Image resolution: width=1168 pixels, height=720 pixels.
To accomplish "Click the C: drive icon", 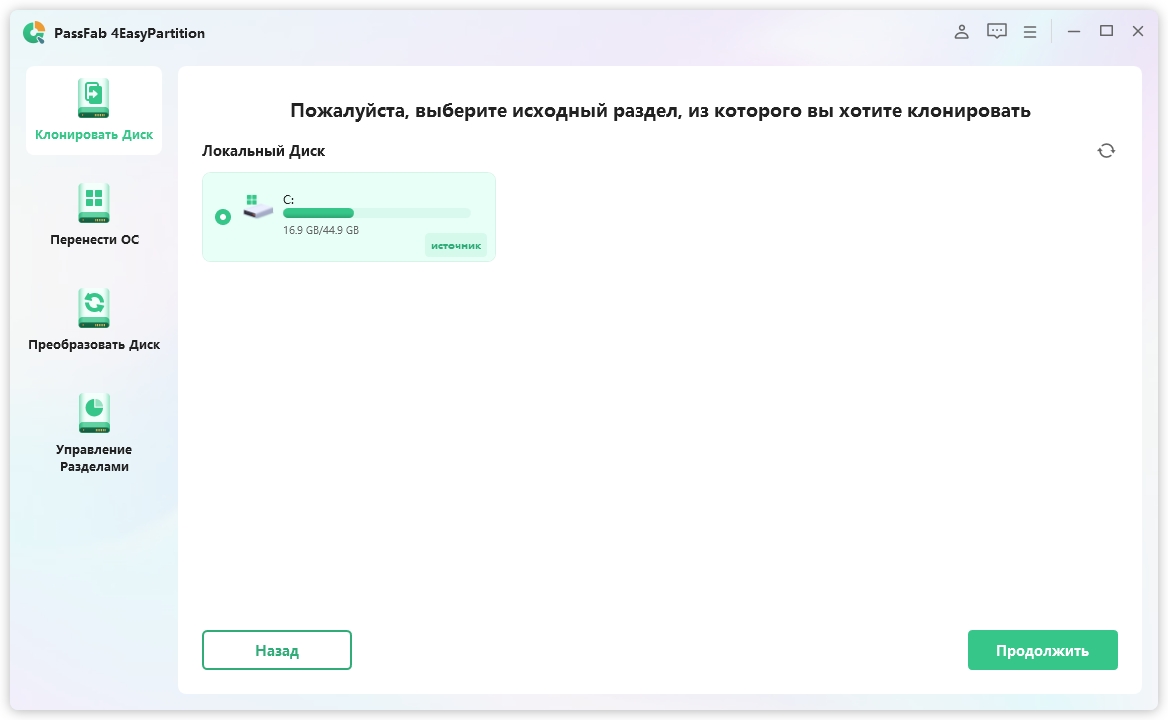I will point(258,206).
